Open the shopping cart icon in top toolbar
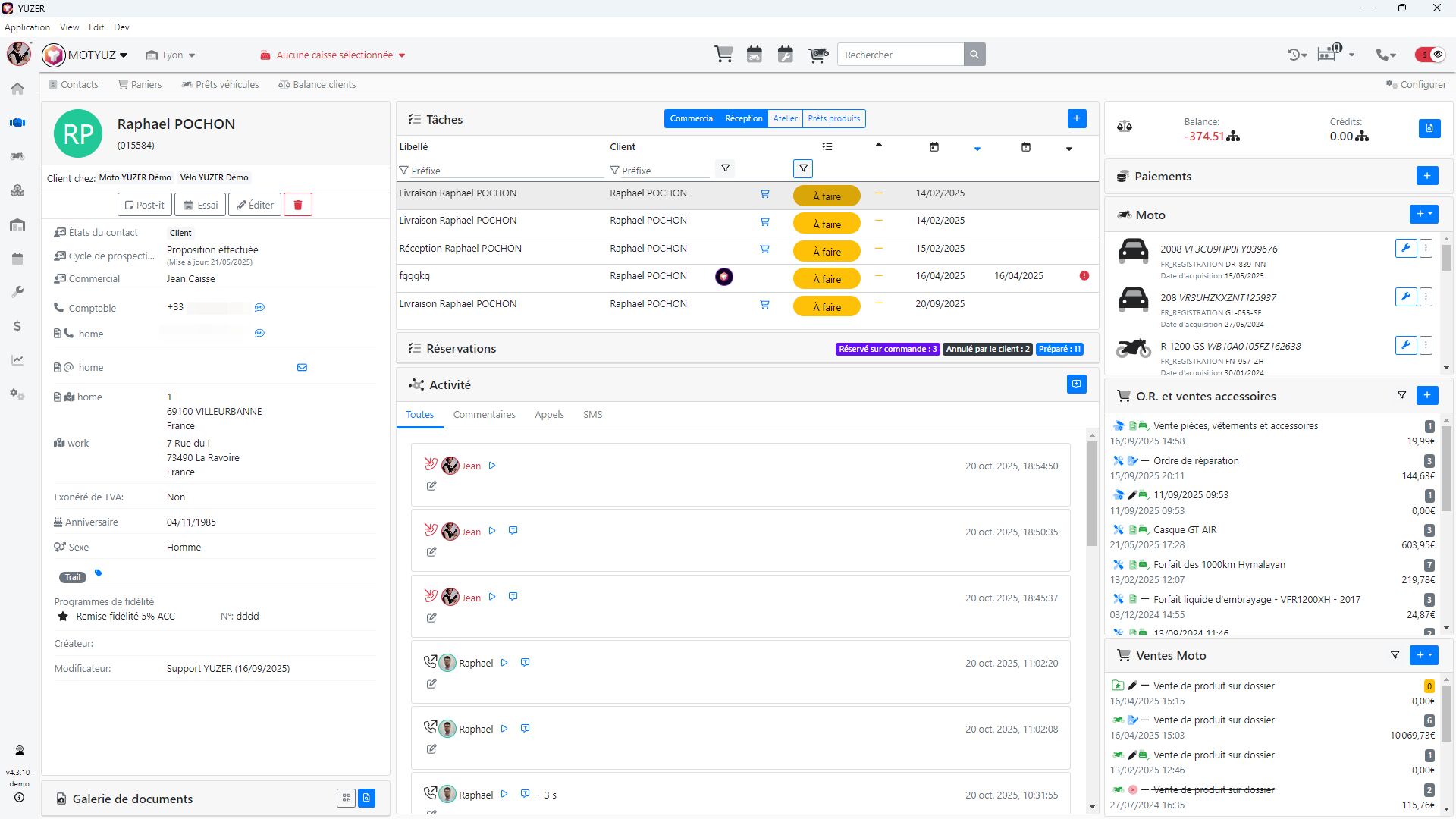 pyautogui.click(x=723, y=55)
